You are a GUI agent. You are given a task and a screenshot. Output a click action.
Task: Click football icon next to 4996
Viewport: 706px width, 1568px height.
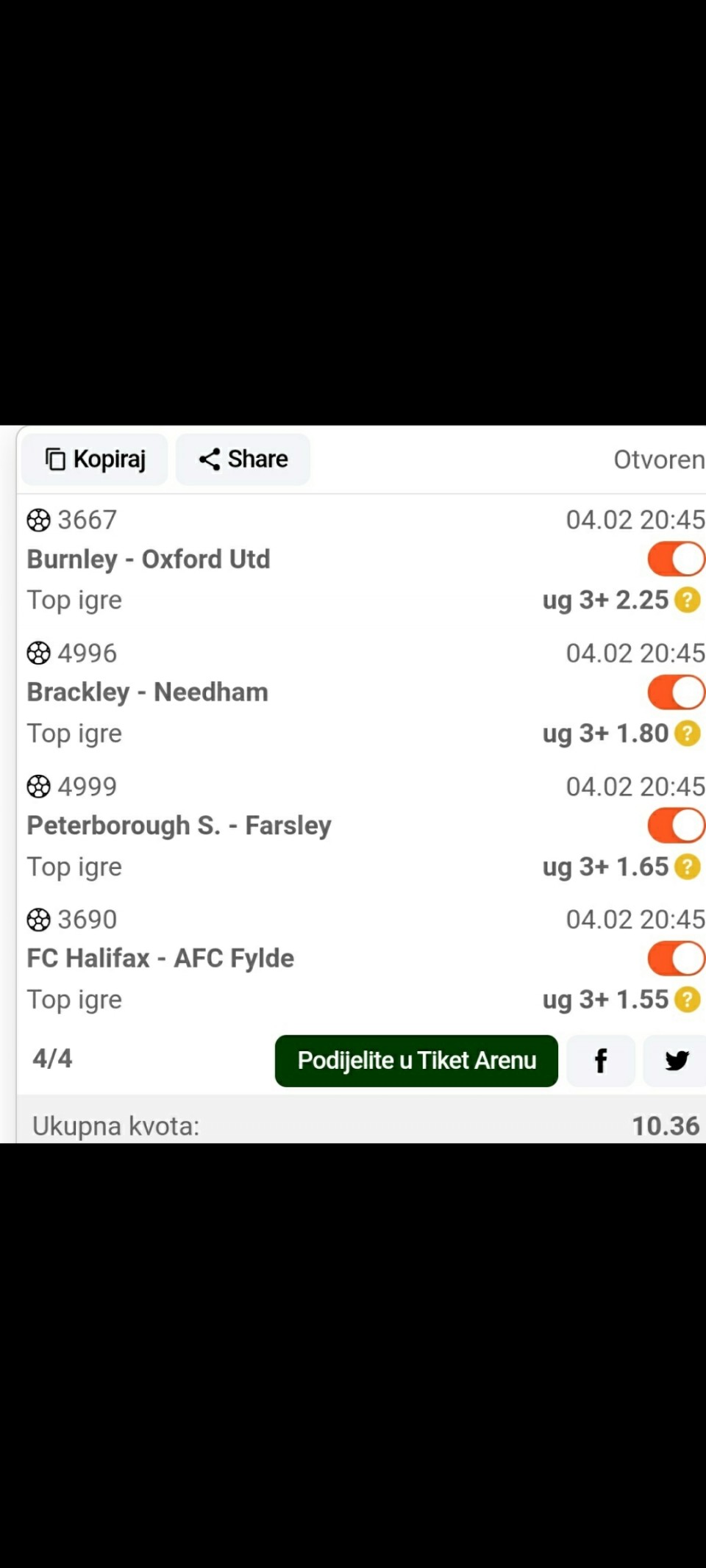[38, 654]
